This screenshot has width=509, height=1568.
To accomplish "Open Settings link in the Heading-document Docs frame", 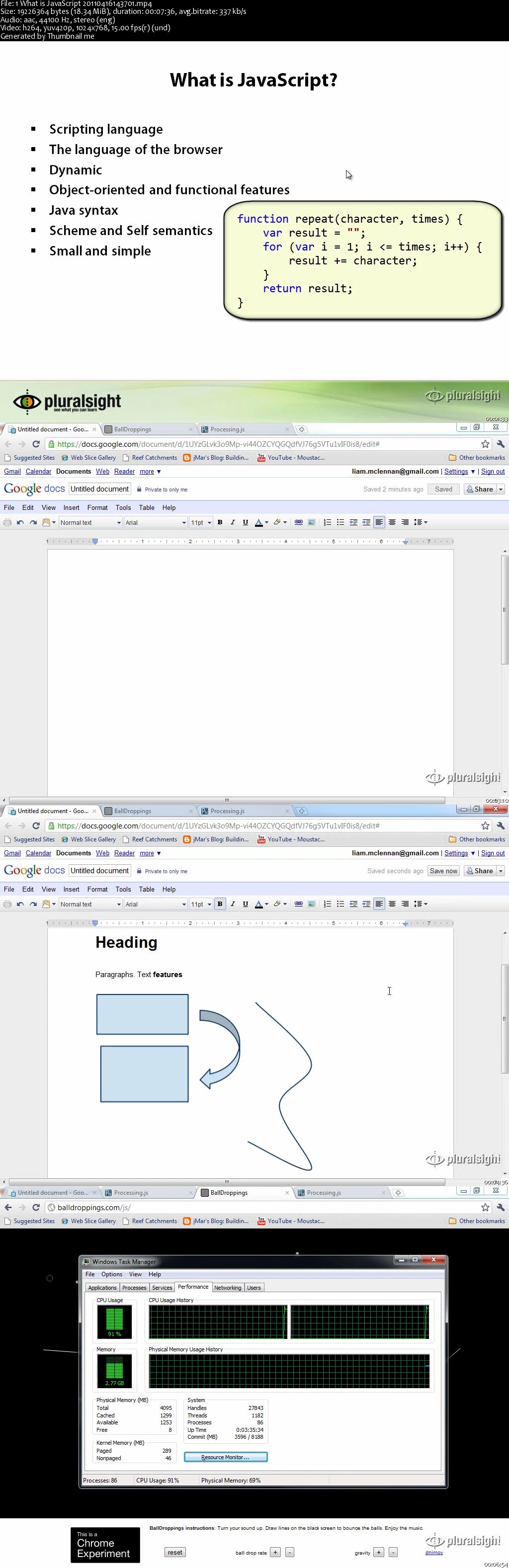I will [x=456, y=853].
